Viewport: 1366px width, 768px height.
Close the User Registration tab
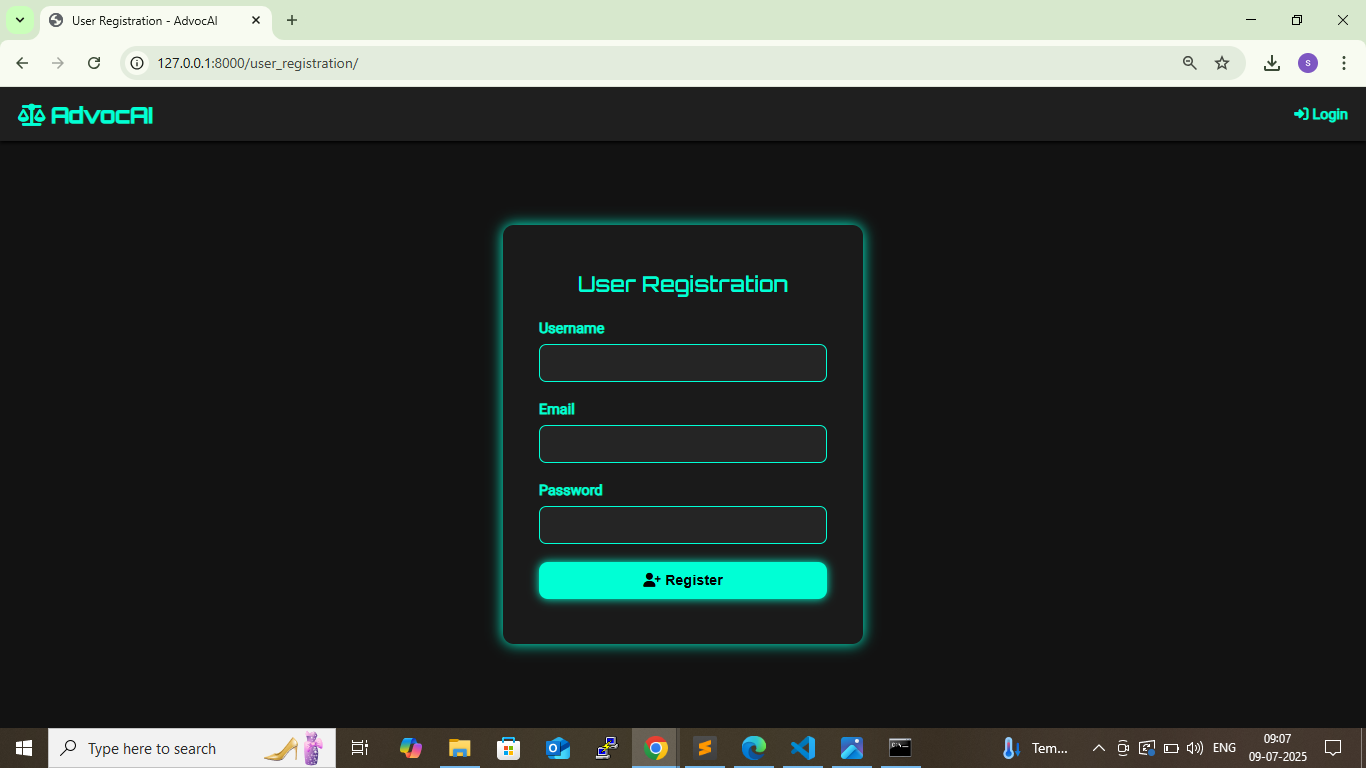256,20
